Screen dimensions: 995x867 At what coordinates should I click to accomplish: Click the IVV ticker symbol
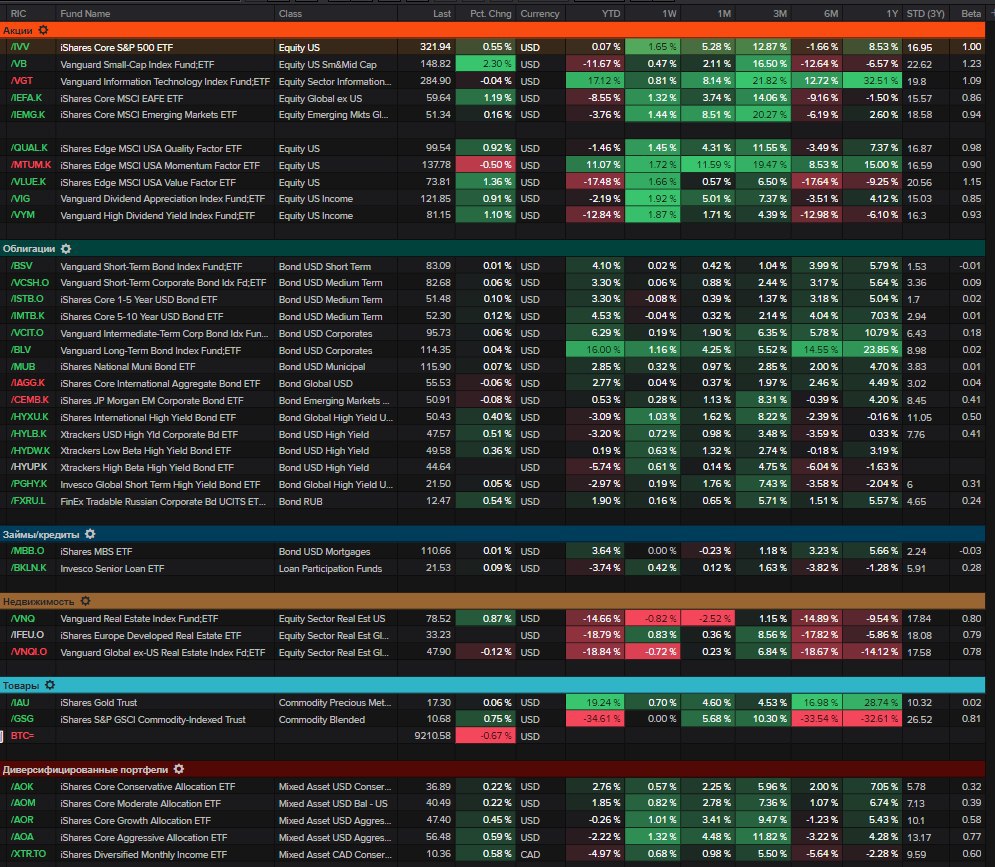pos(20,47)
